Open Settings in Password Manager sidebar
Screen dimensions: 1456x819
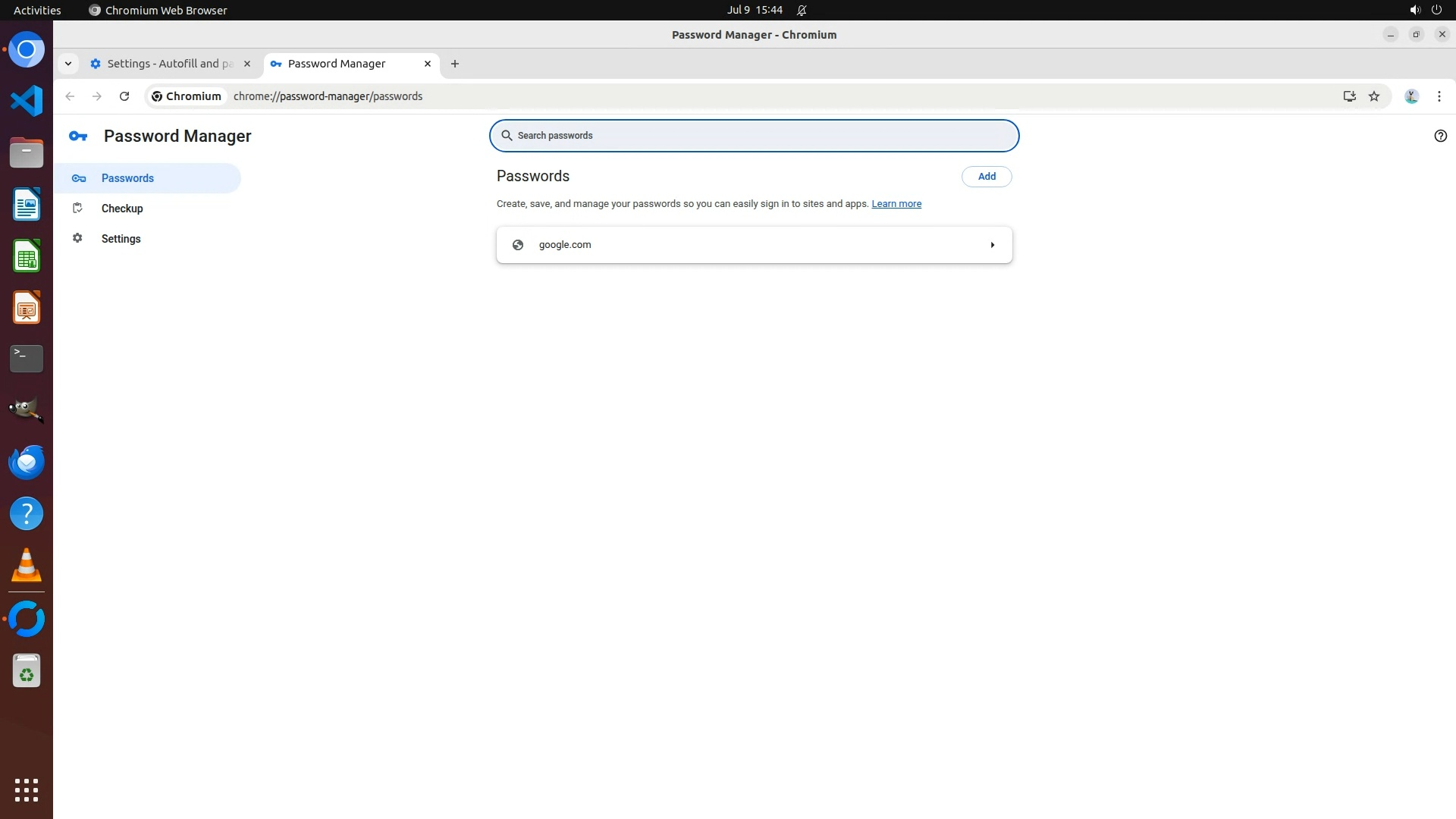121,239
